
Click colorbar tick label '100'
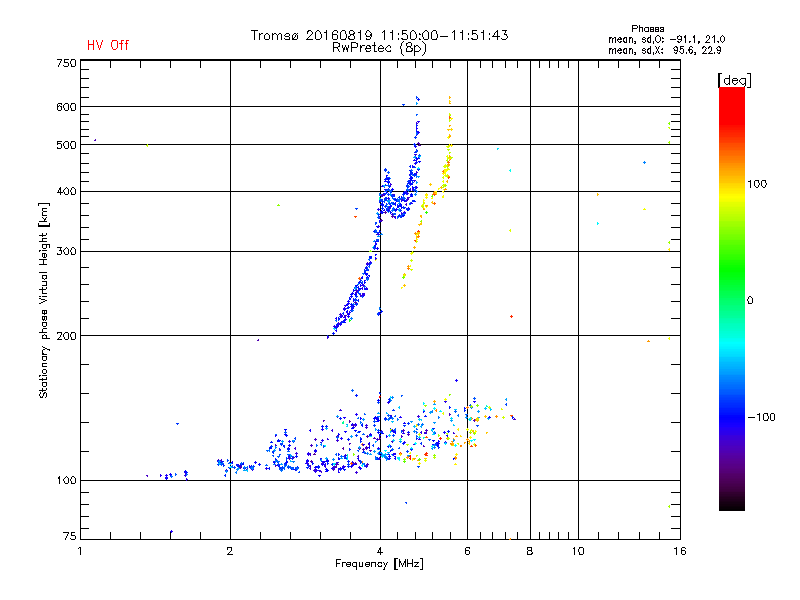[x=757, y=184]
